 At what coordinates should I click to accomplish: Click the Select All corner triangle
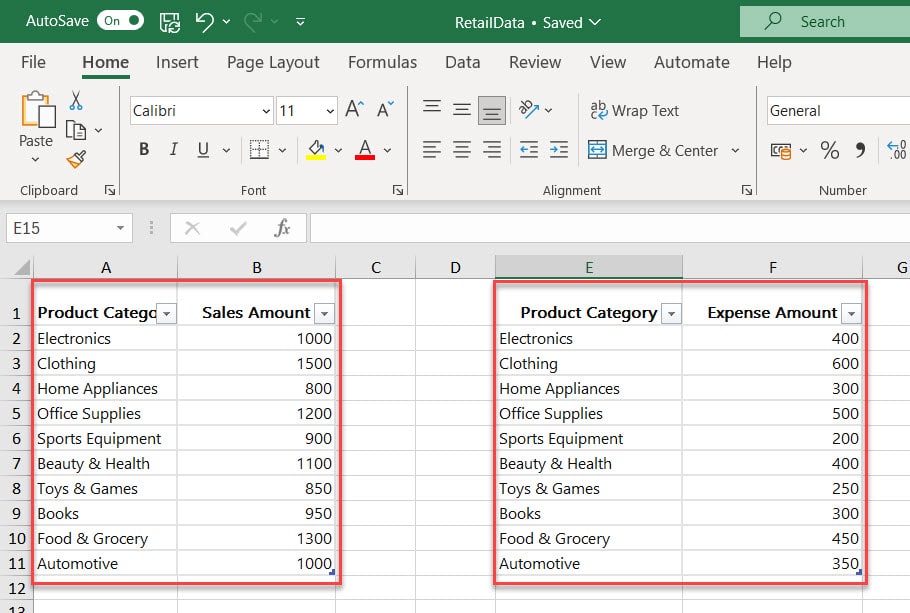(x=22, y=268)
